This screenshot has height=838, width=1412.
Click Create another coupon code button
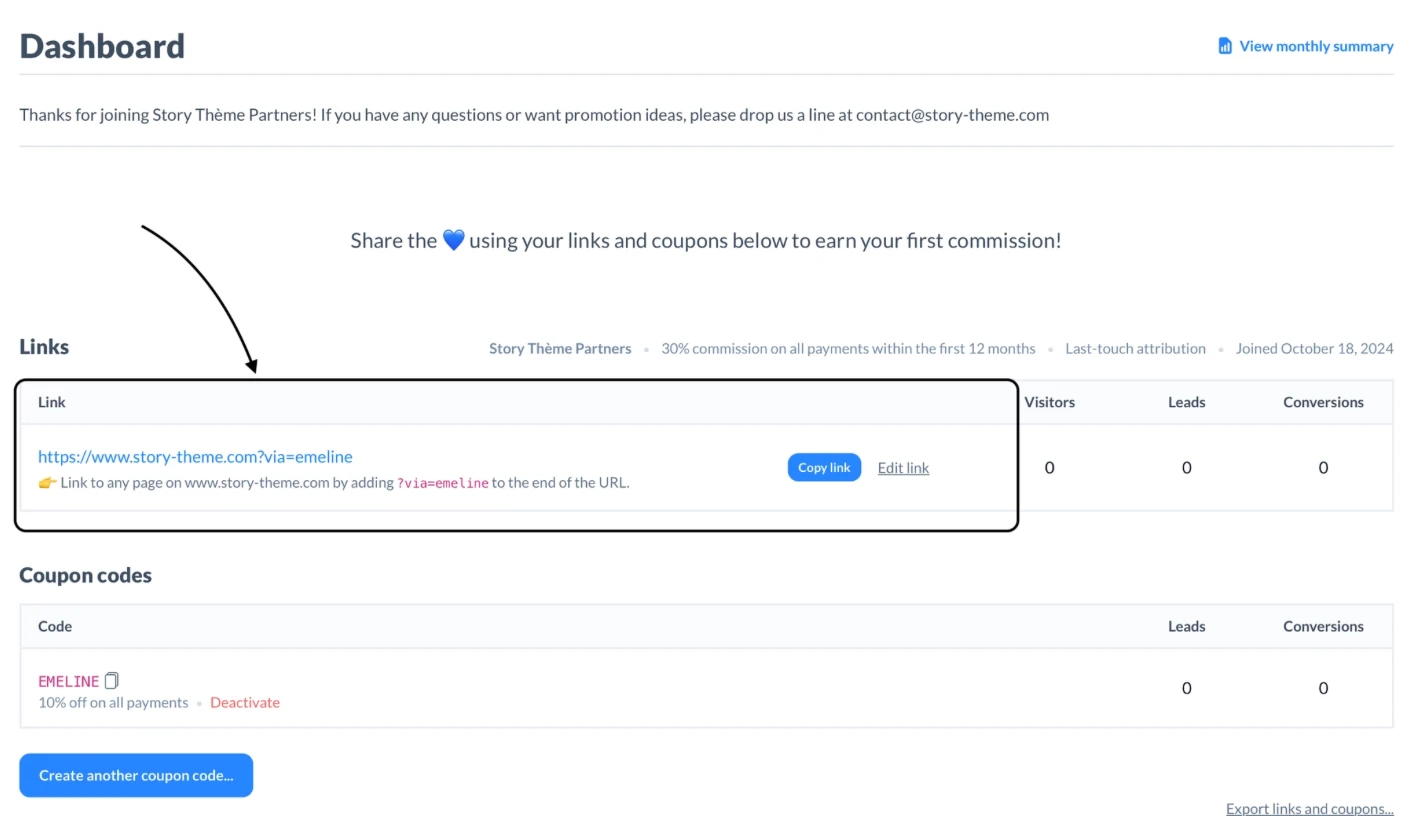pos(136,775)
